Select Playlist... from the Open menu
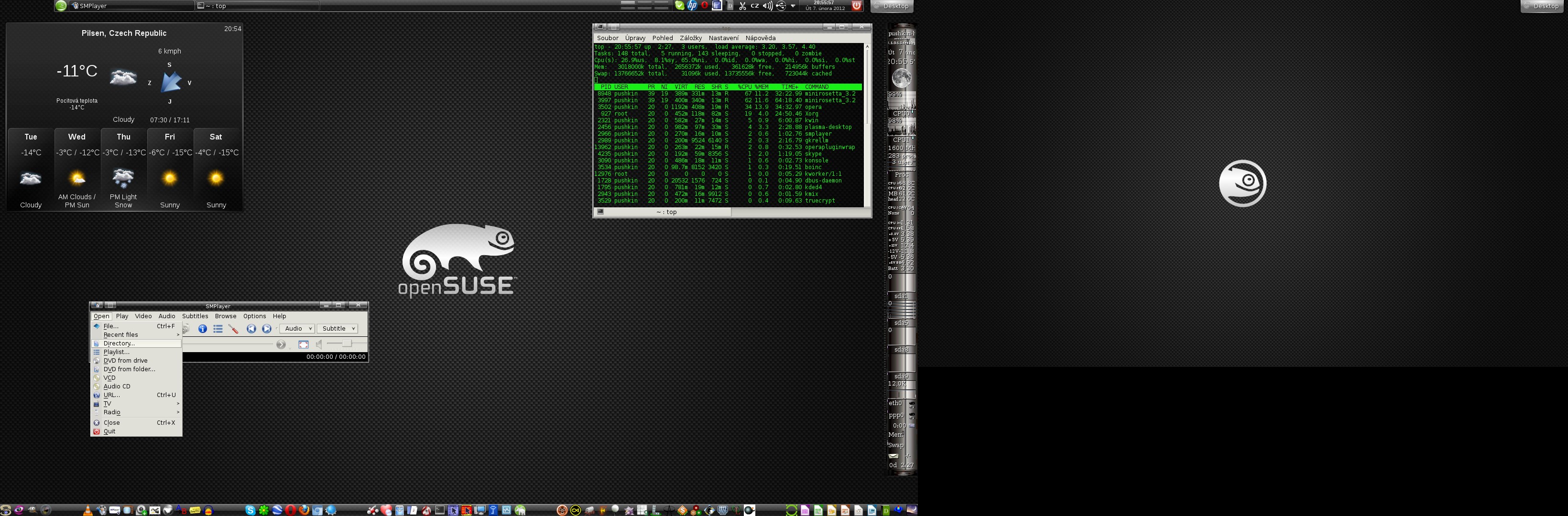This screenshot has height=516, width=1568. (x=136, y=352)
